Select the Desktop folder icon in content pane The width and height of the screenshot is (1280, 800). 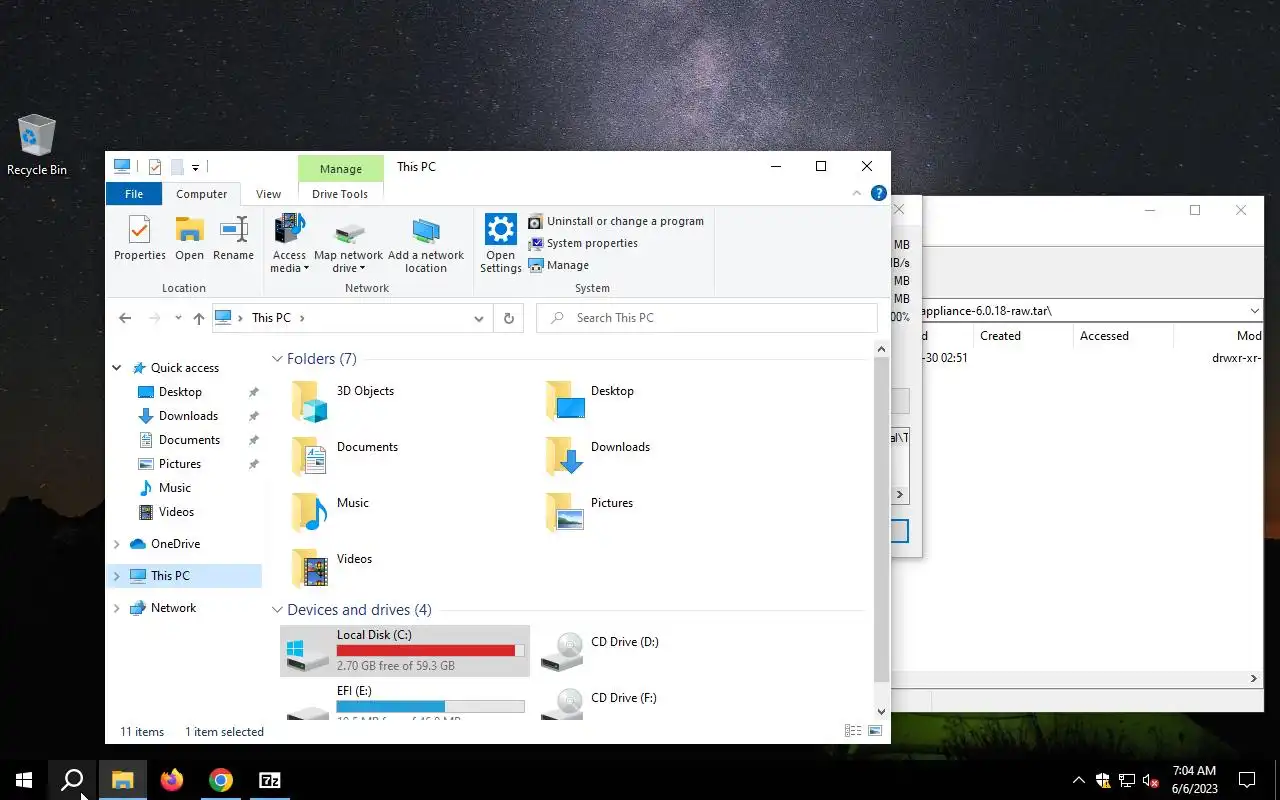565,400
